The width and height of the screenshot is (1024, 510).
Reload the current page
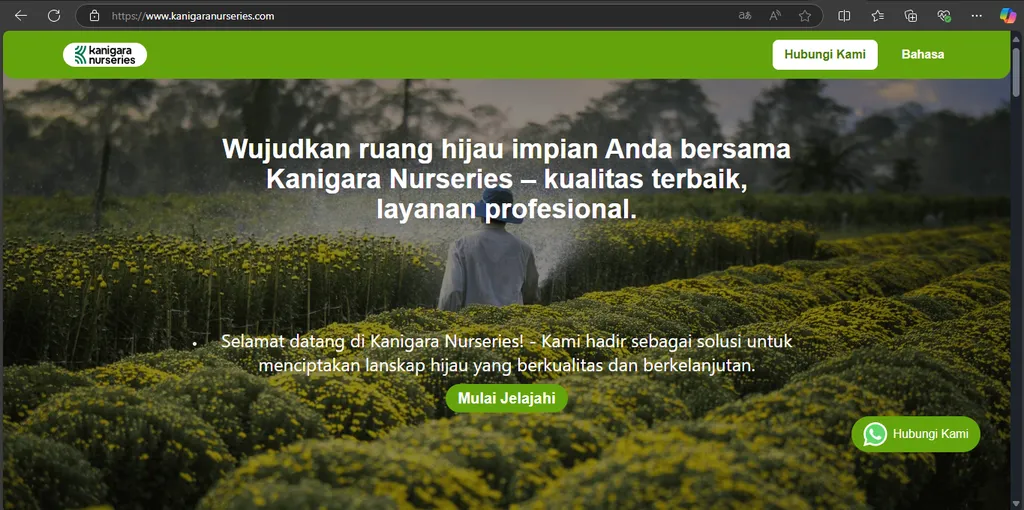pos(54,16)
